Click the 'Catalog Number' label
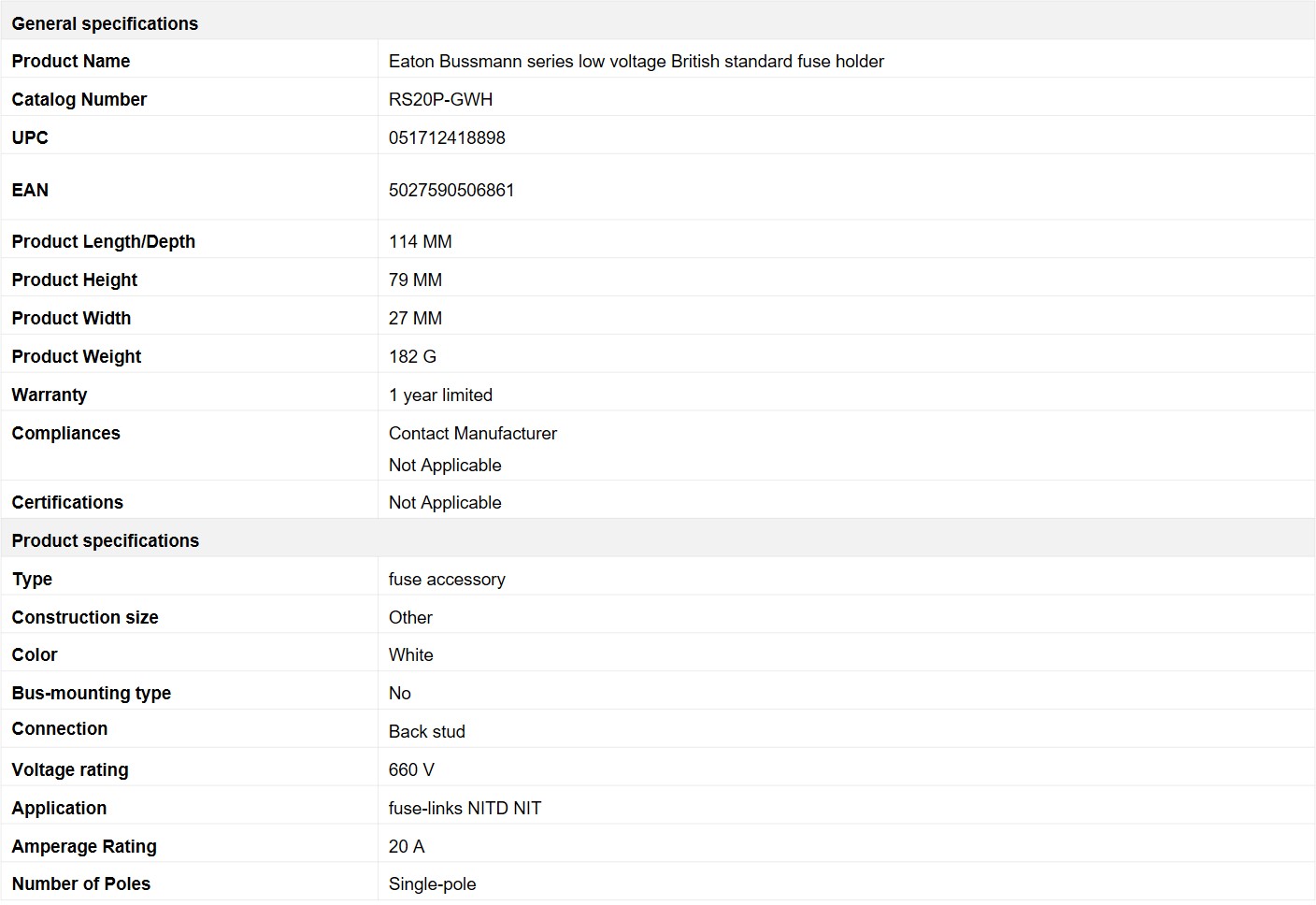 [x=79, y=99]
